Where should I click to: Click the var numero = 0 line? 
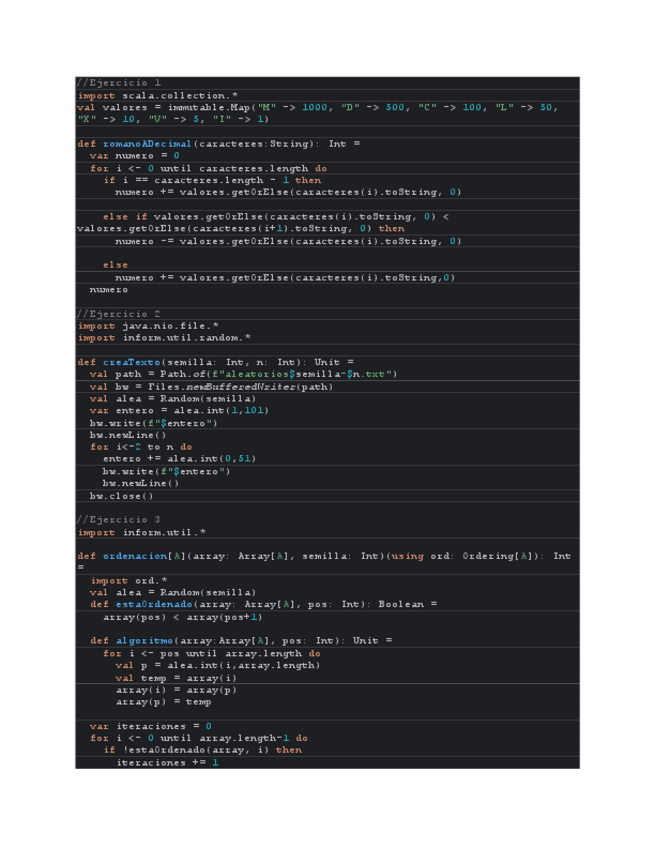(x=134, y=156)
